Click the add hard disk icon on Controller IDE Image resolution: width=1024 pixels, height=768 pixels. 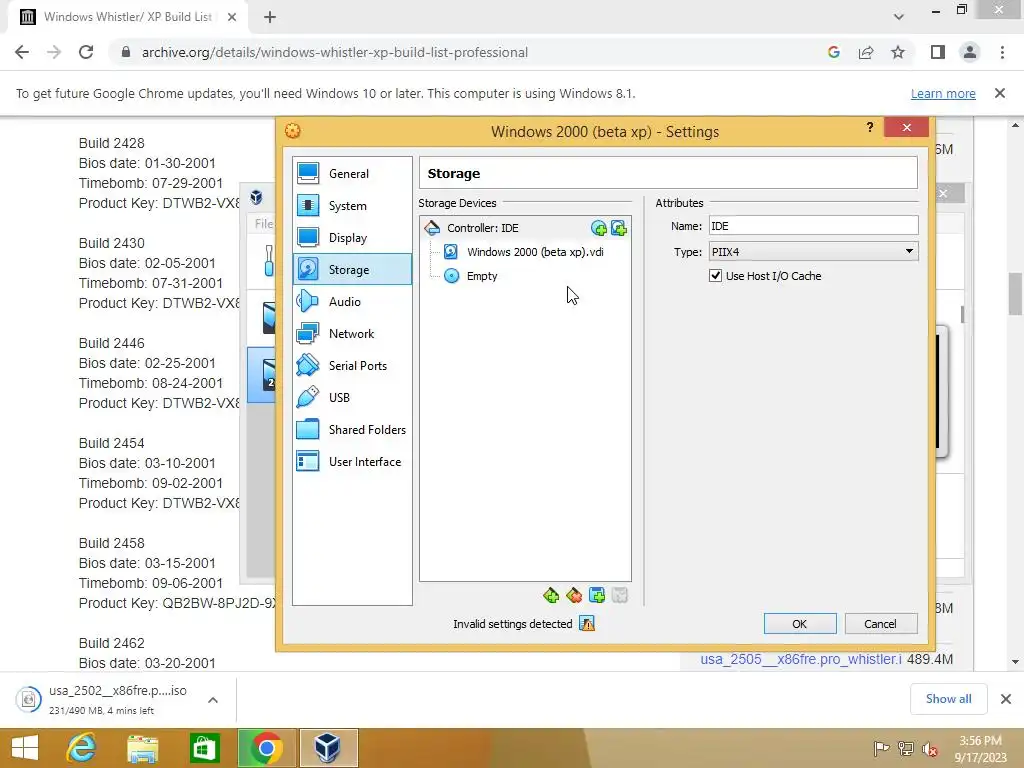click(x=618, y=228)
